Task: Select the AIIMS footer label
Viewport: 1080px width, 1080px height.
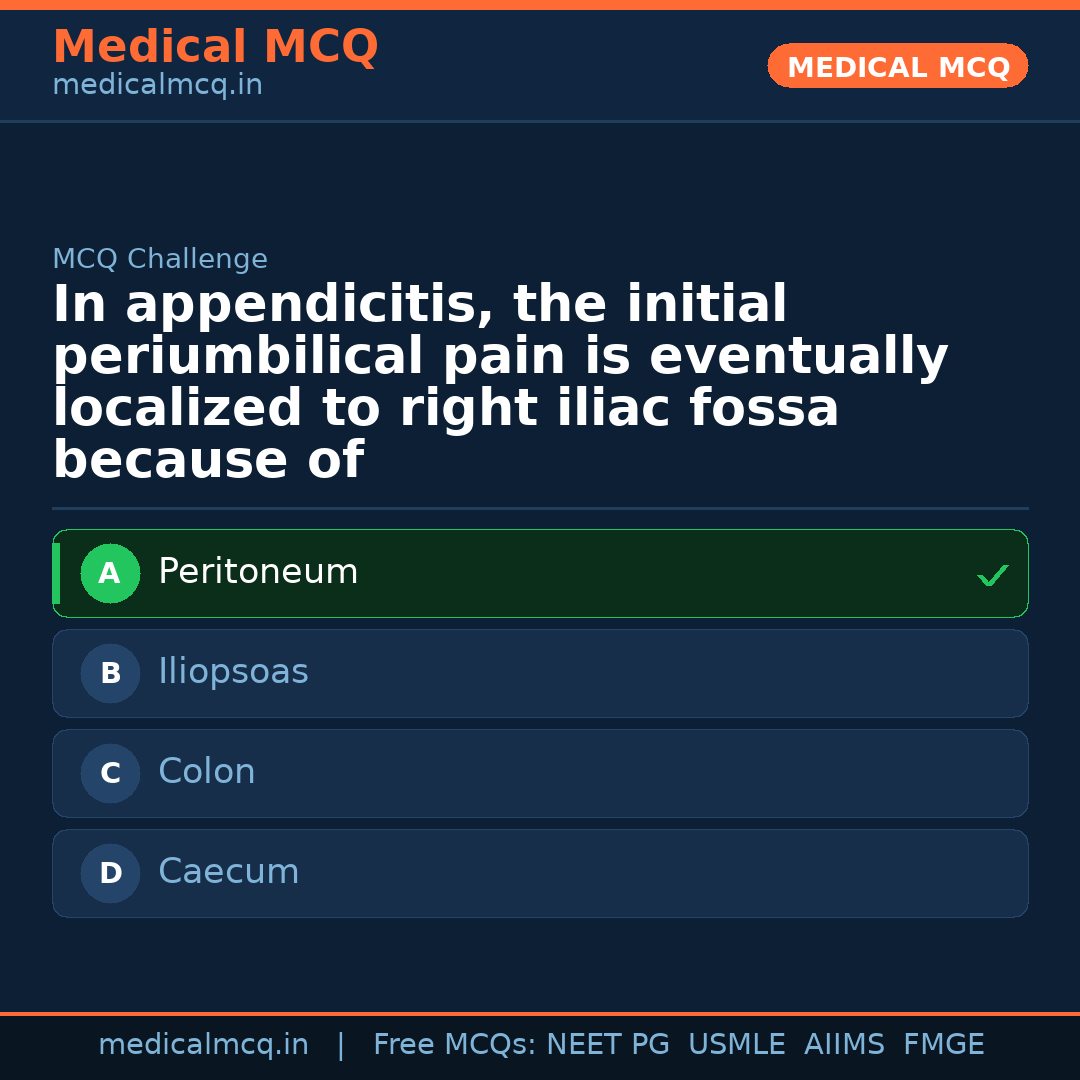Action: pyautogui.click(x=844, y=1045)
